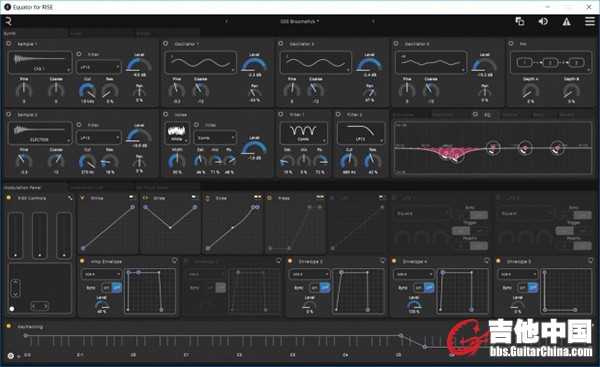
Task: Click the warning triangle icon
Action: pos(566,22)
